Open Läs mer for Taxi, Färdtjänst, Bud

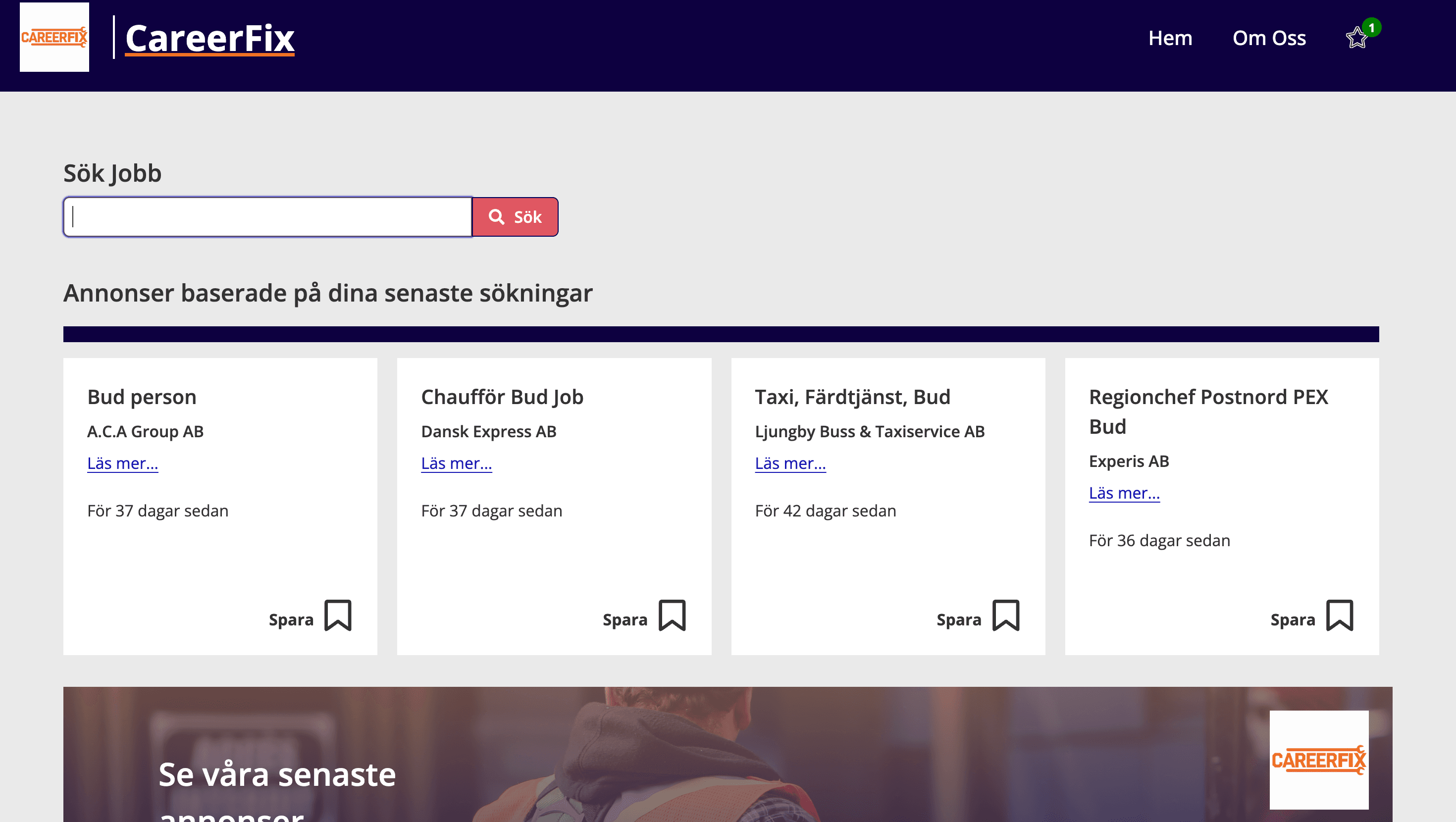[x=790, y=463]
